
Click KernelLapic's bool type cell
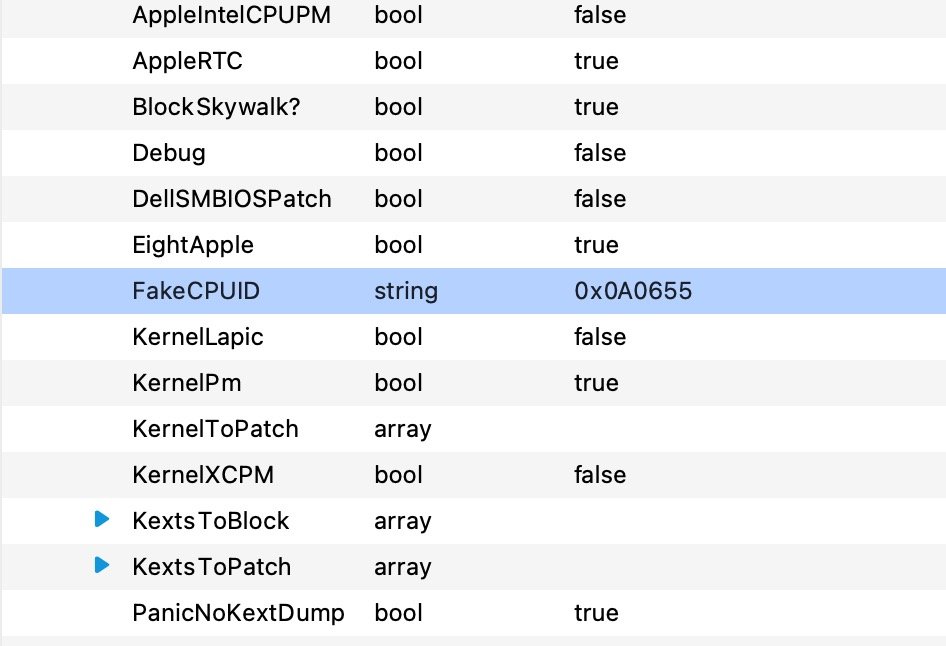(x=398, y=337)
